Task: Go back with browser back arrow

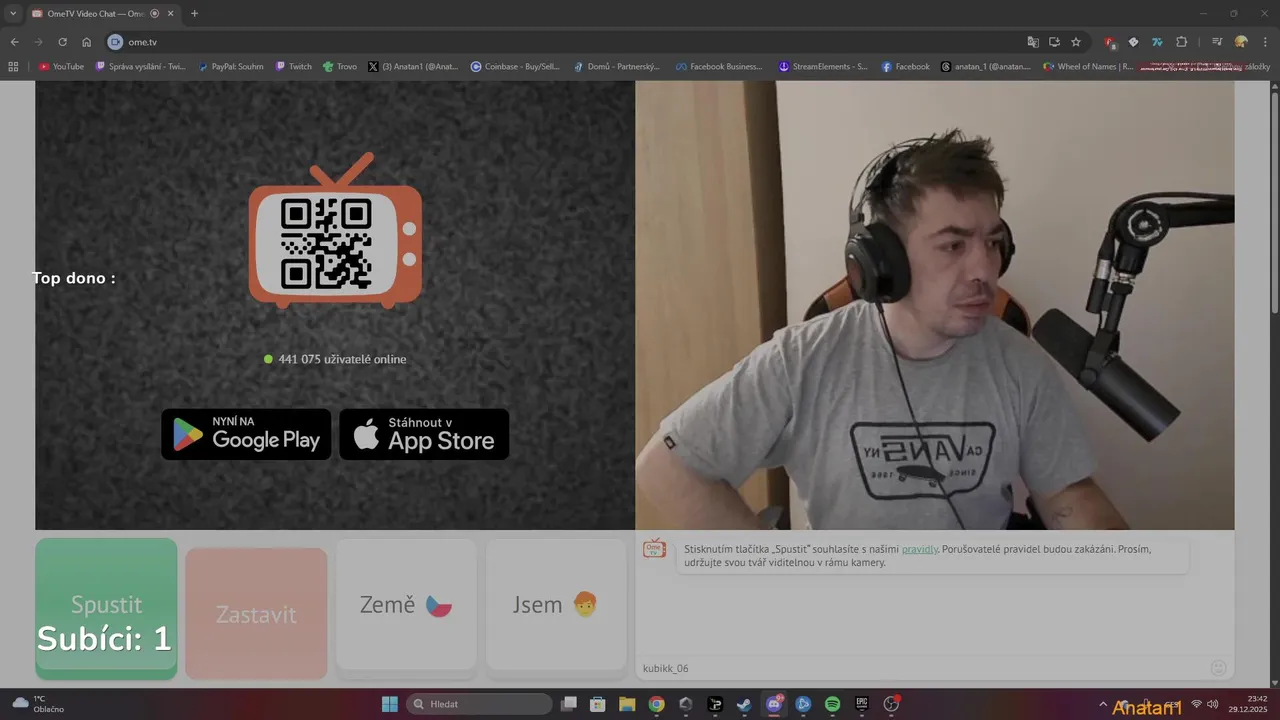Action: 14,42
